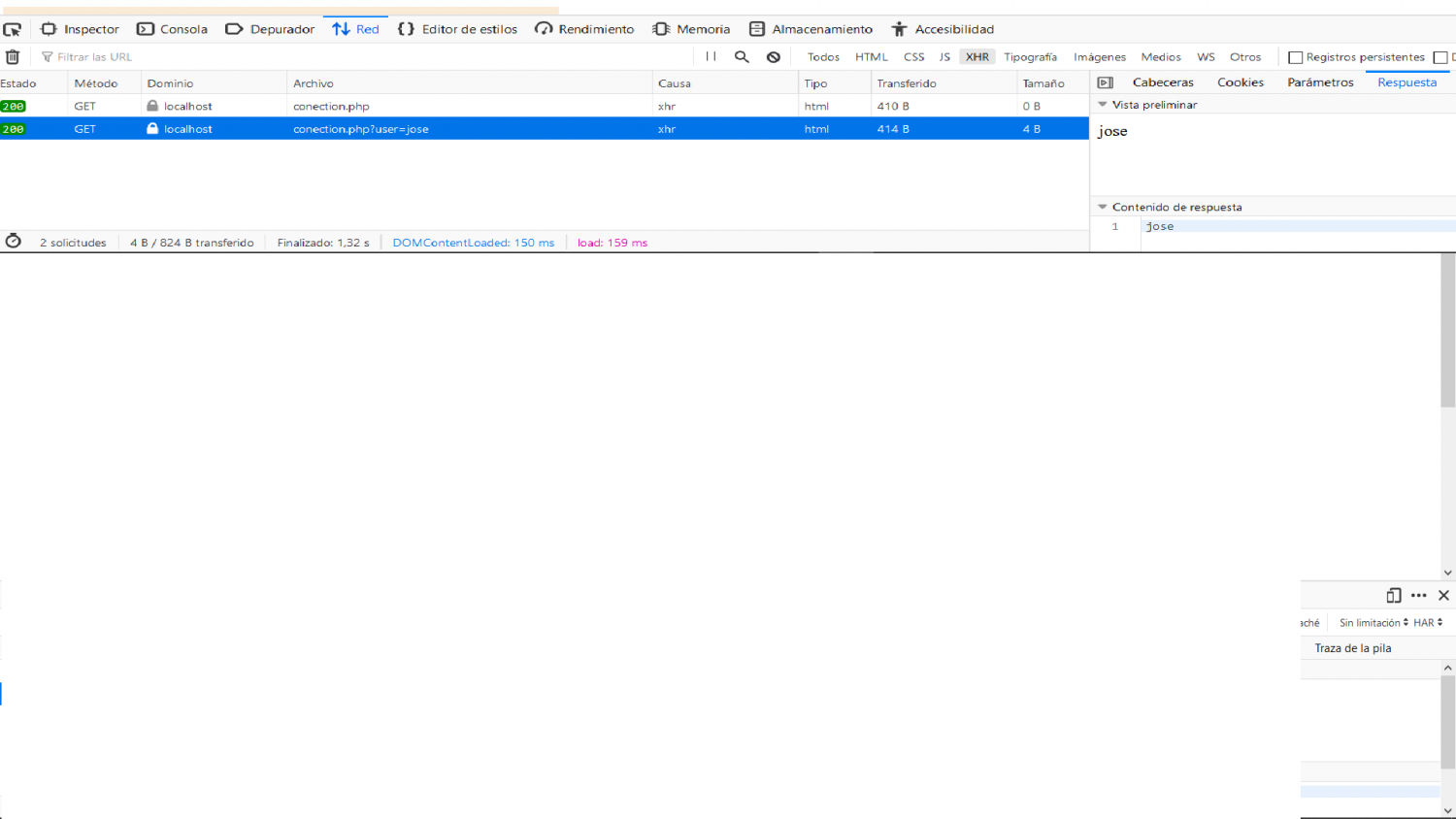Screen dimensions: 1456x819
Task: Switch to the Rendimiento tab
Action: [x=584, y=29]
